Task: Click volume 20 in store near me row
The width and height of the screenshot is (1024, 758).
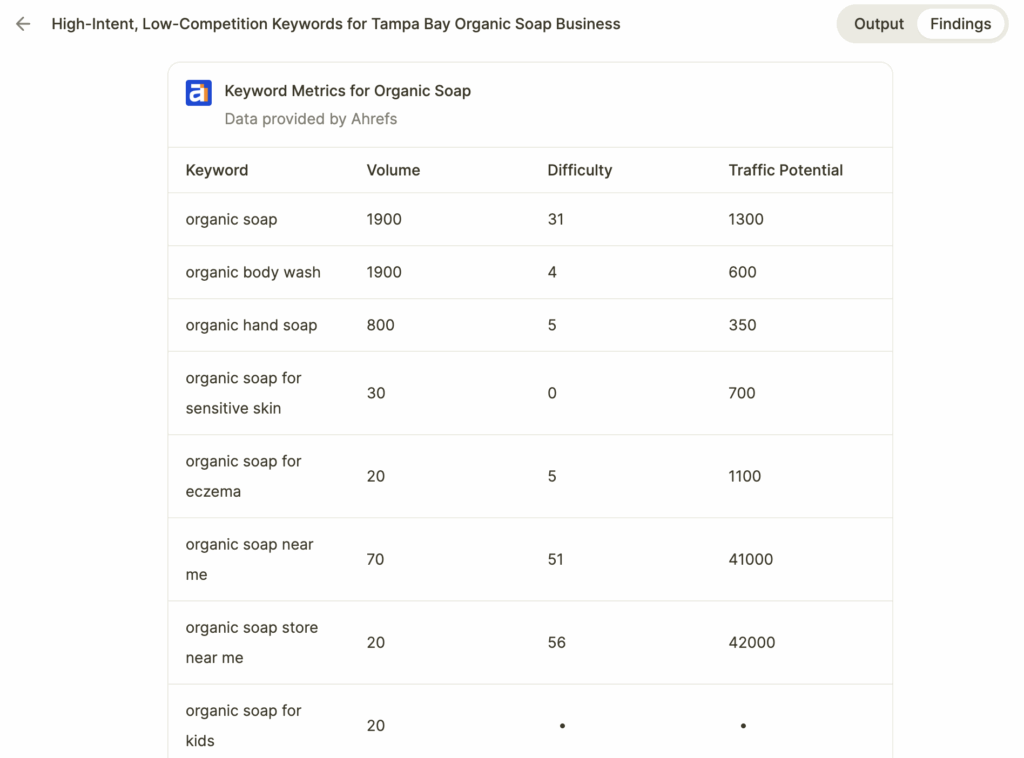Action: (376, 642)
